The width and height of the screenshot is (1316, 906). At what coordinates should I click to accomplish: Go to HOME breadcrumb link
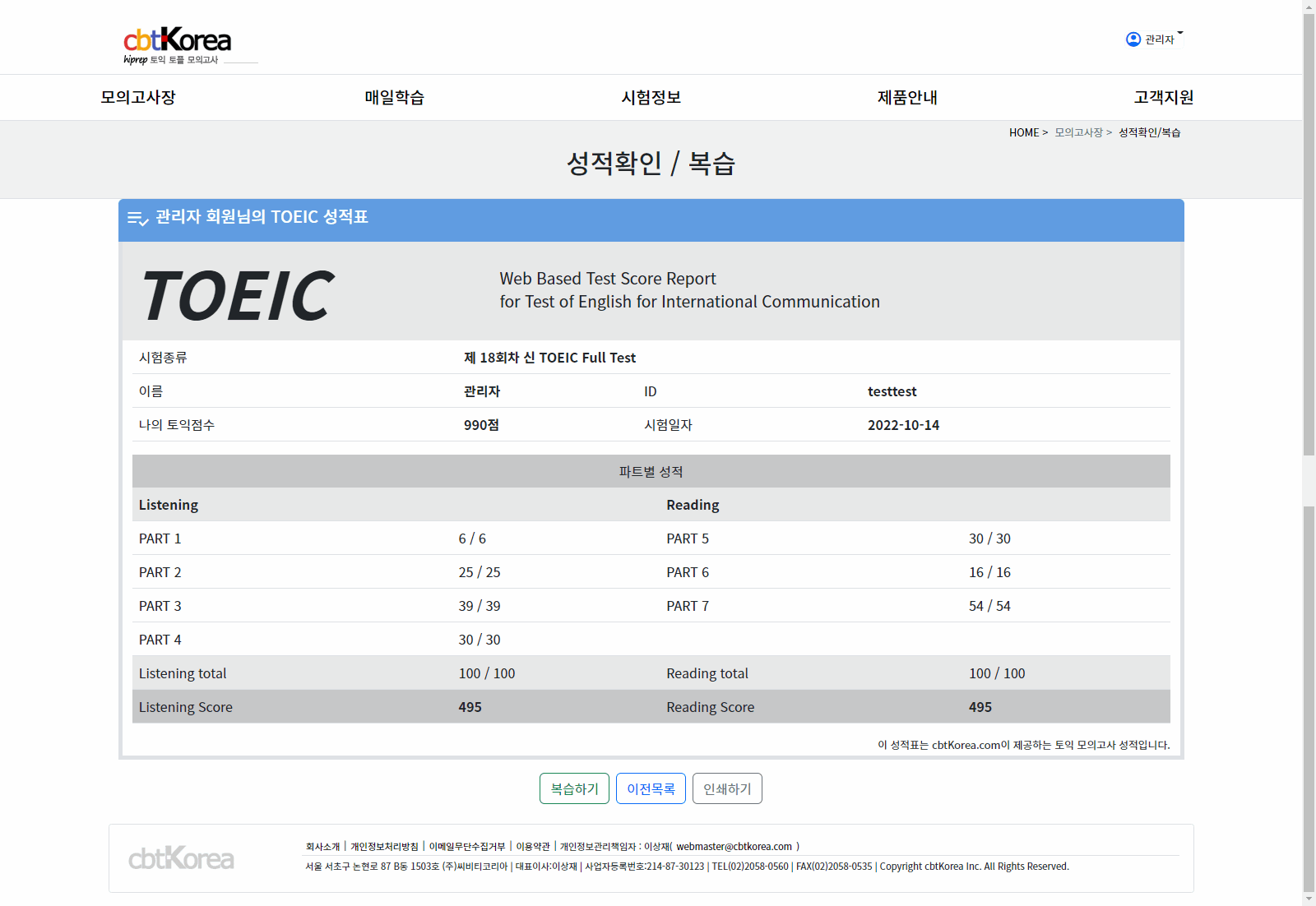pyautogui.click(x=1024, y=132)
